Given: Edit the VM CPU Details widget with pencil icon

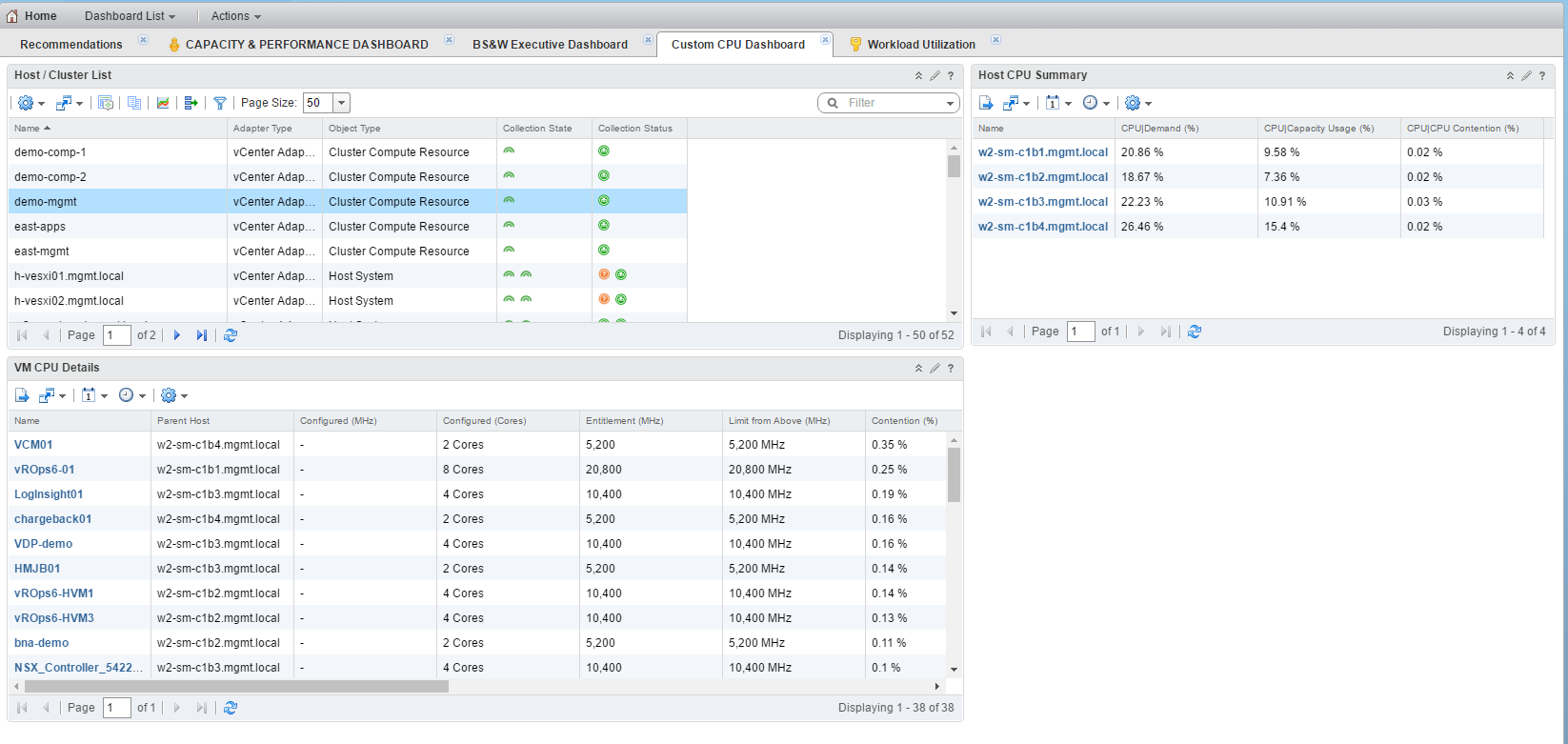Looking at the screenshot, I should 935,369.
